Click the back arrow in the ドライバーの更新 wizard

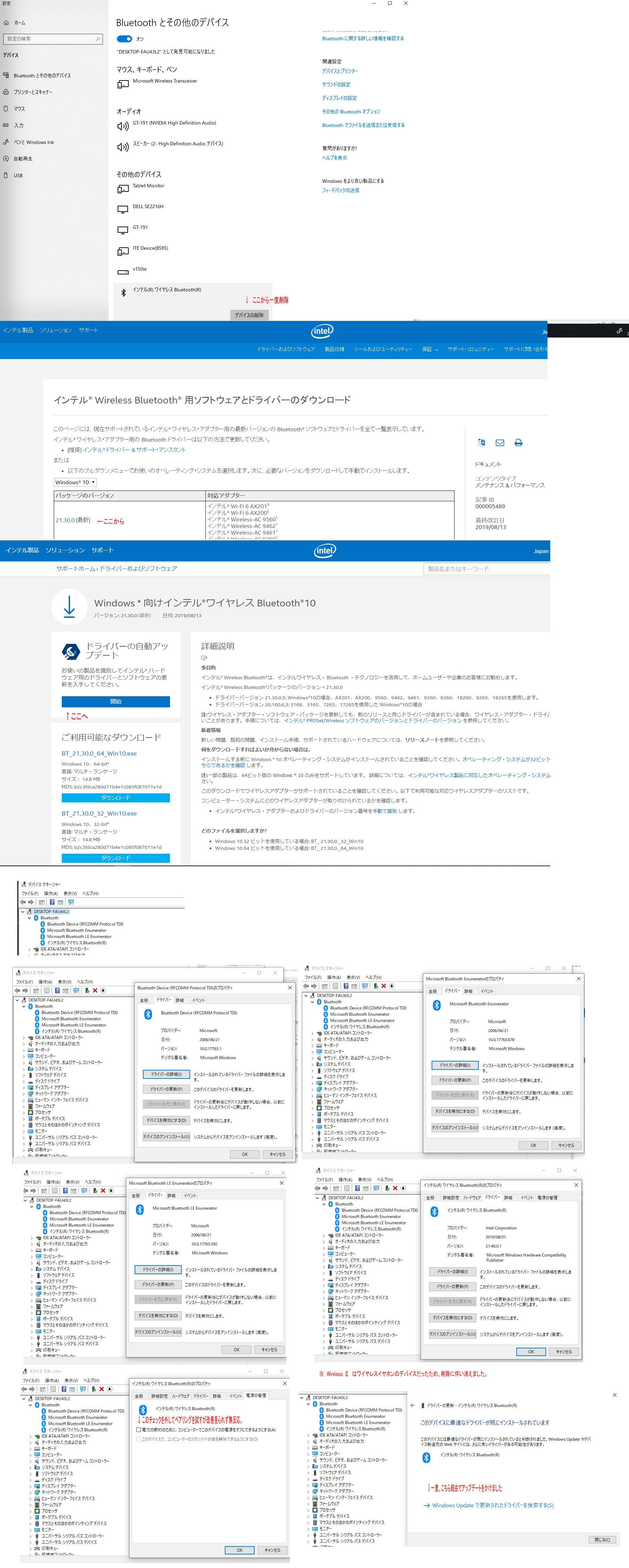click(x=412, y=1406)
